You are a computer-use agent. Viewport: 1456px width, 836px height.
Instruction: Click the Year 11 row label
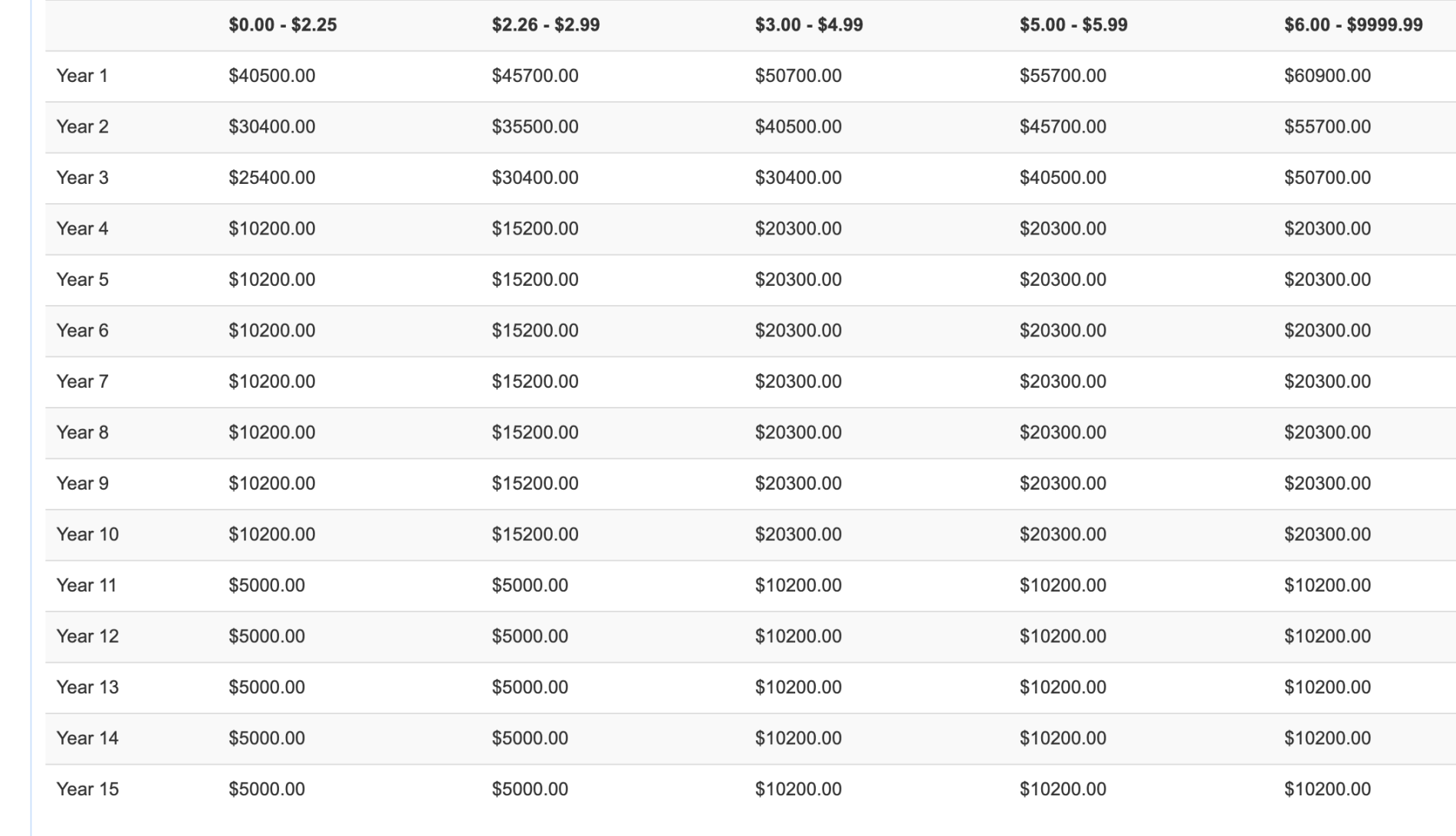coord(87,585)
